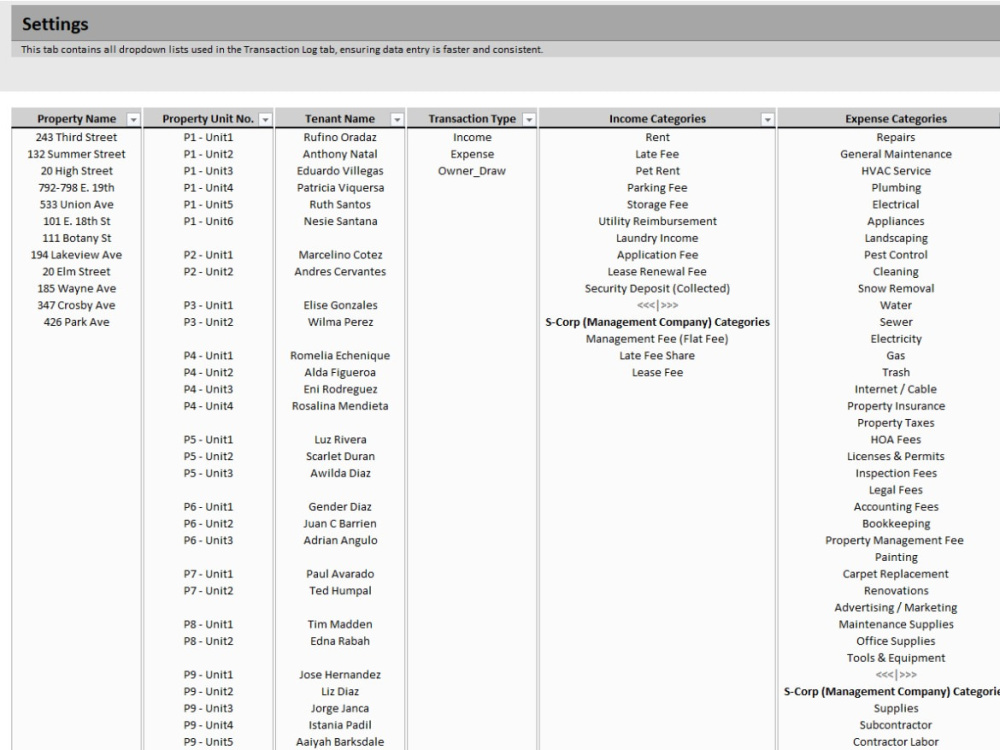Open the Property Unit No. filter dropdown

point(265,119)
